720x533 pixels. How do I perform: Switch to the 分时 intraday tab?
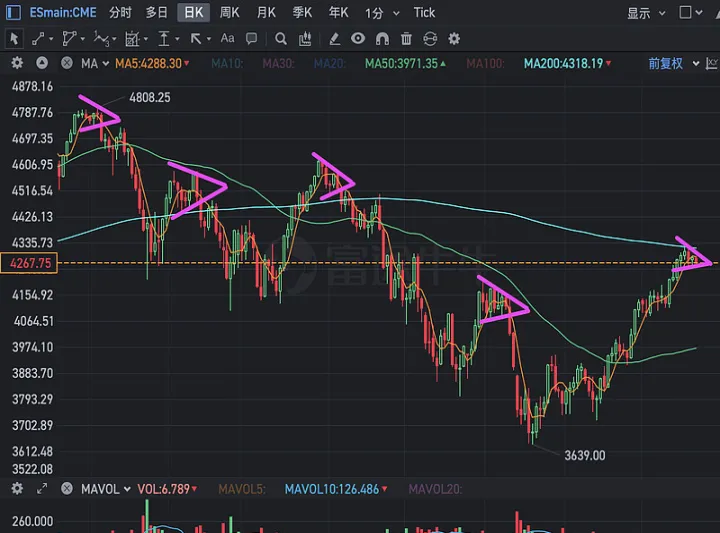coord(120,13)
